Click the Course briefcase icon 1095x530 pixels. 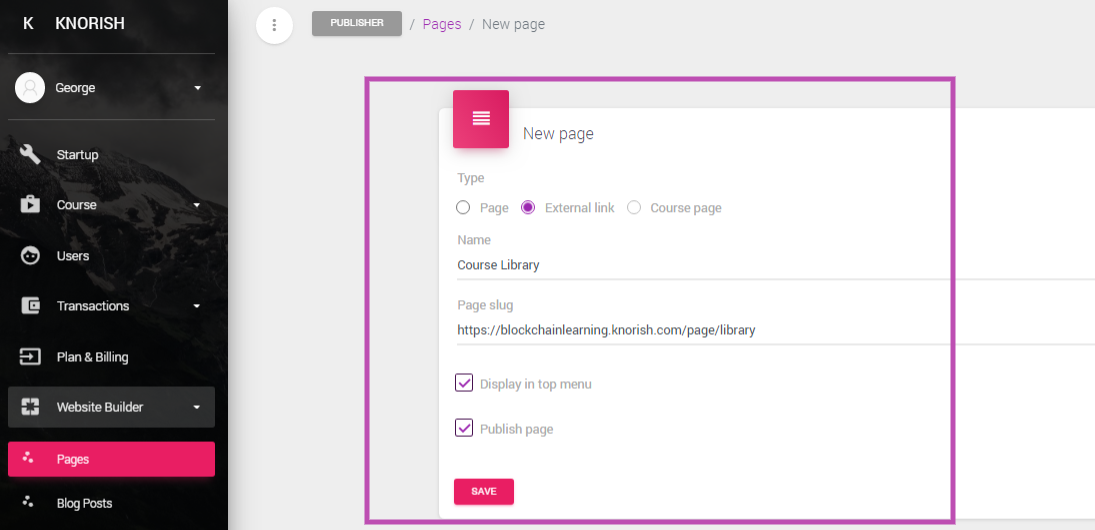30,205
